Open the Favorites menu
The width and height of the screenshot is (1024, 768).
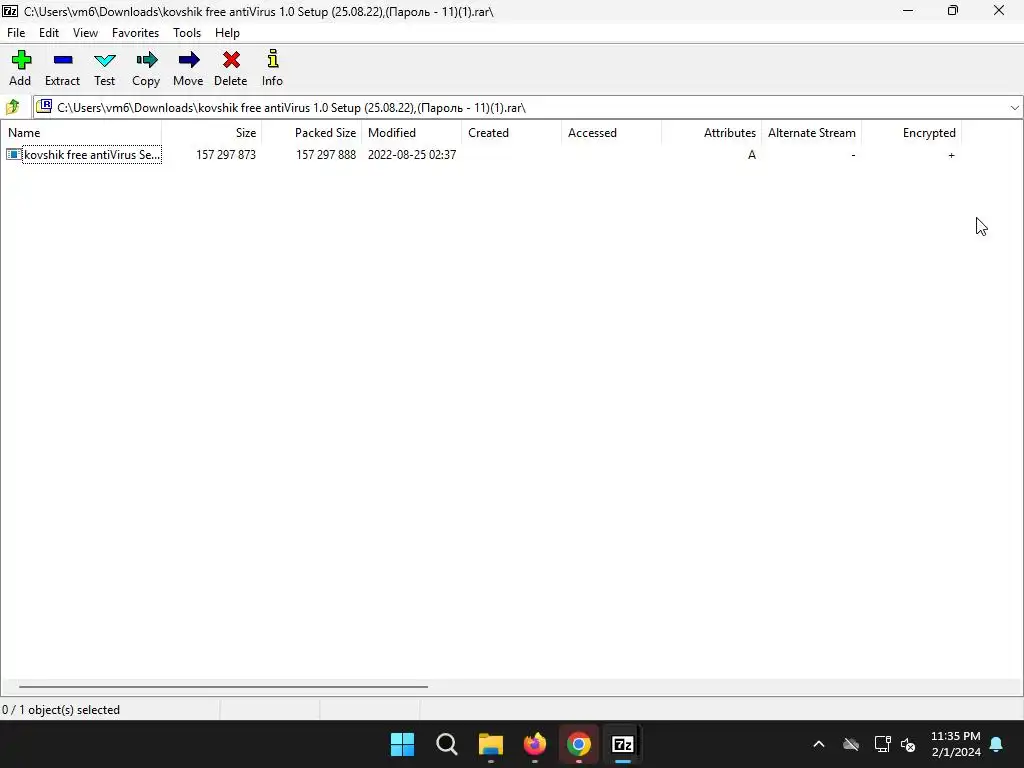pyautogui.click(x=135, y=33)
